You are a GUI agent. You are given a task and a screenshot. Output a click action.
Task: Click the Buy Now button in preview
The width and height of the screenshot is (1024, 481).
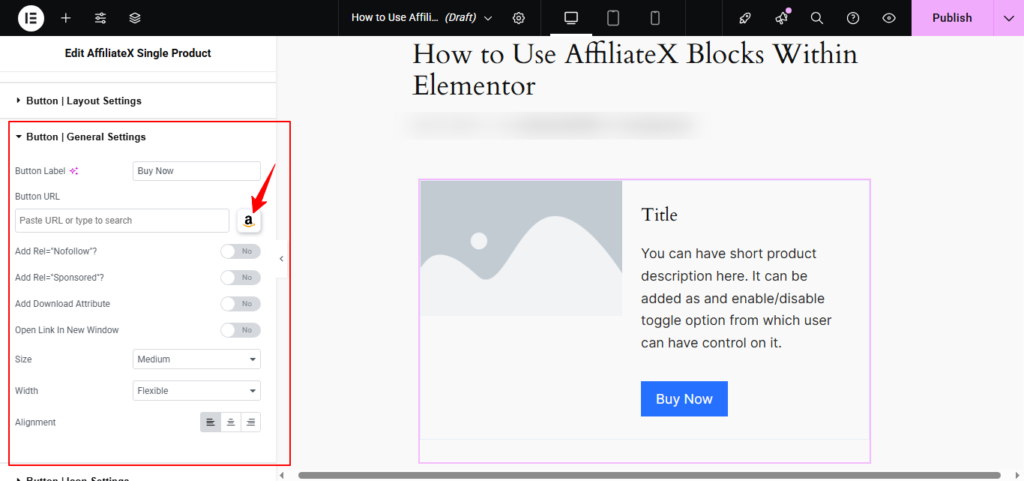tap(684, 399)
